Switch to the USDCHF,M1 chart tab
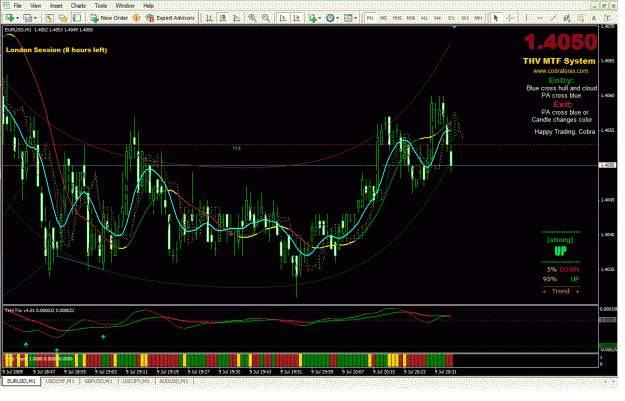 [x=60, y=381]
